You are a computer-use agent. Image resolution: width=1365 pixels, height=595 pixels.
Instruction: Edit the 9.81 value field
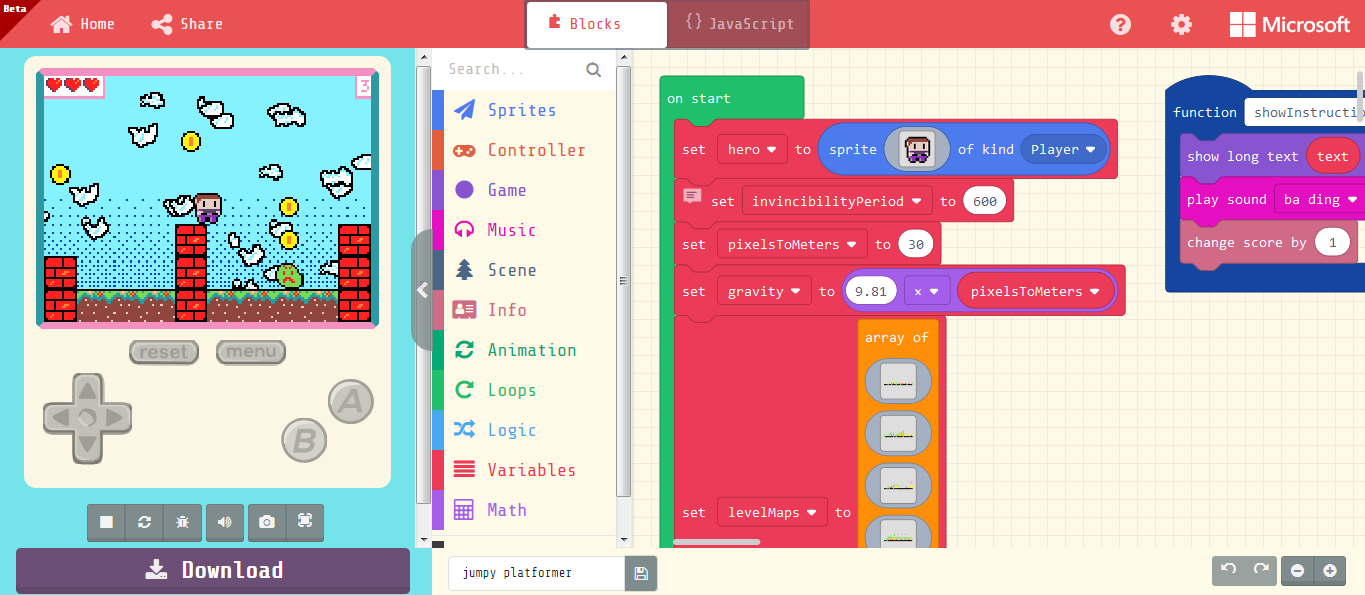870,292
